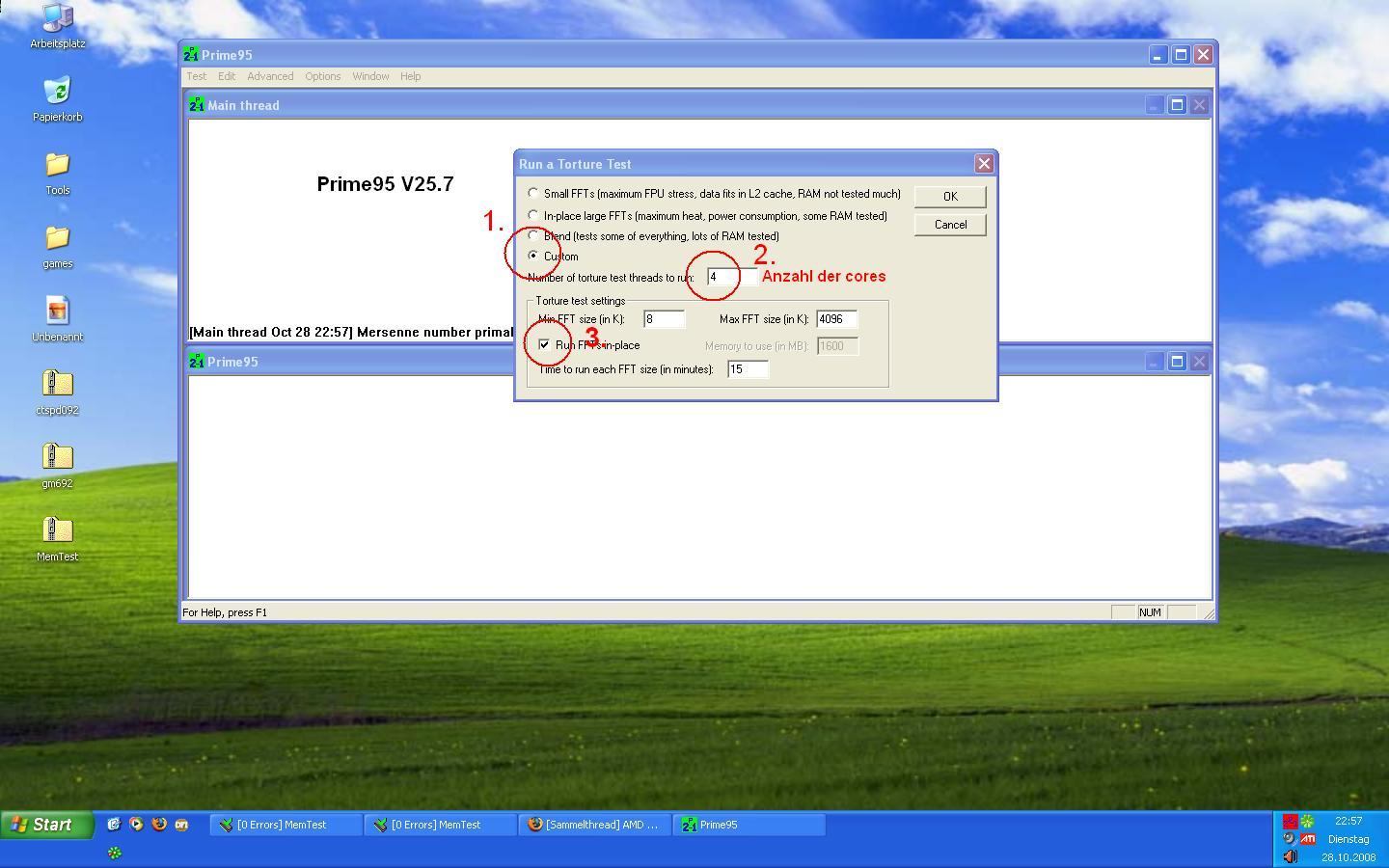Click the red Prime95 system tray icon
The width and height of the screenshot is (1389, 868).
(x=1290, y=822)
